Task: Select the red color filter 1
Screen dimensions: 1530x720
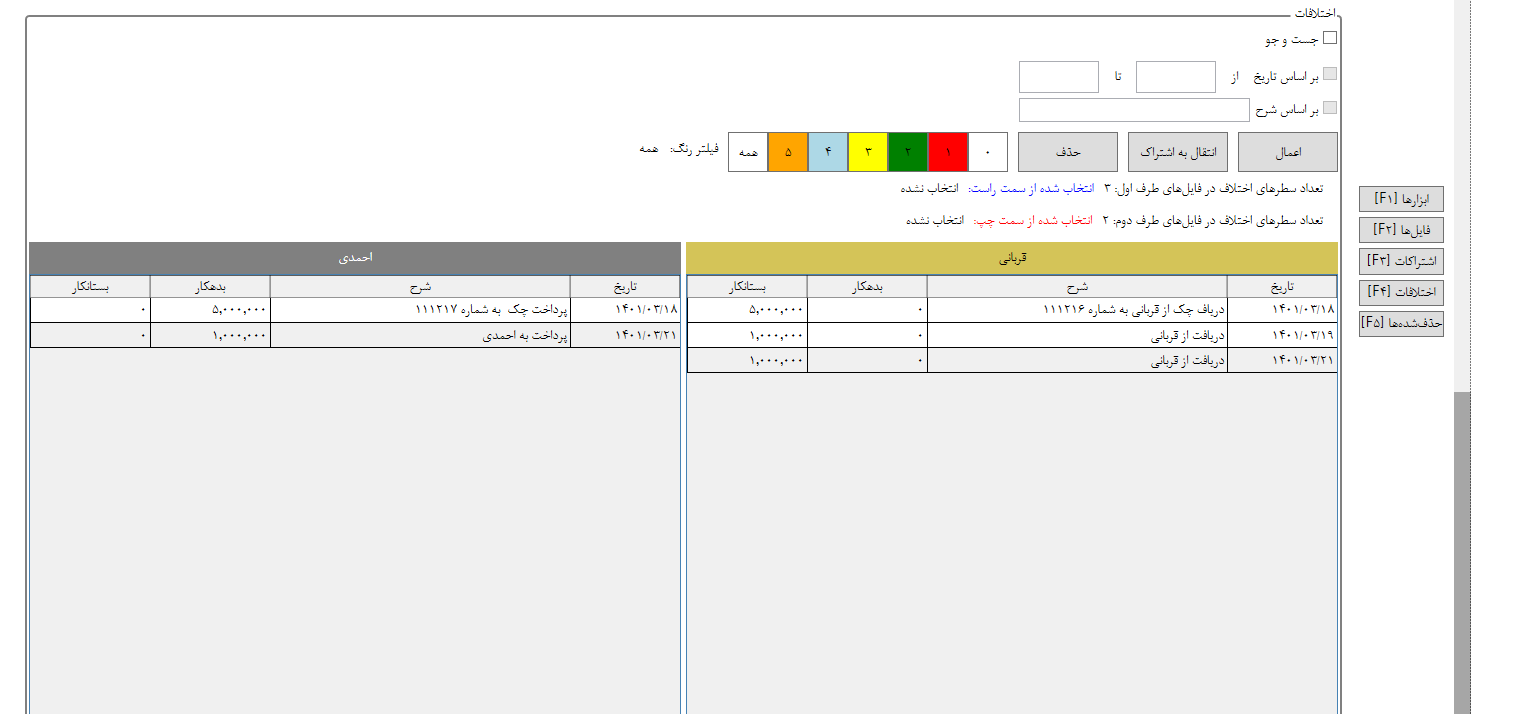Action: click(948, 152)
